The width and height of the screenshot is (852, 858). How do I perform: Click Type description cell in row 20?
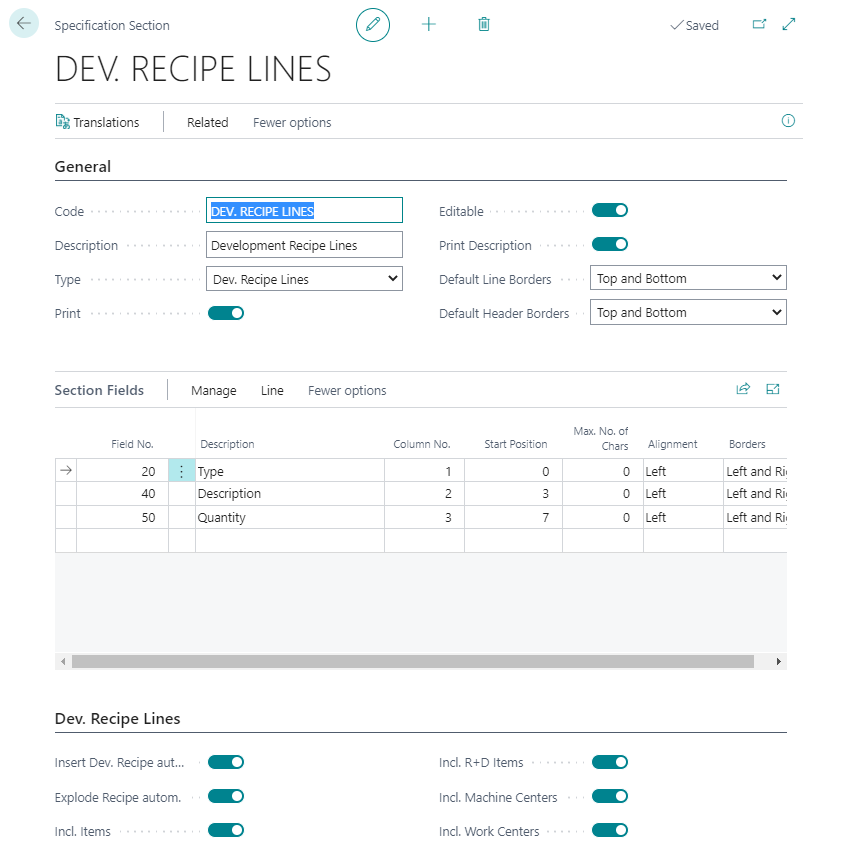(x=290, y=471)
